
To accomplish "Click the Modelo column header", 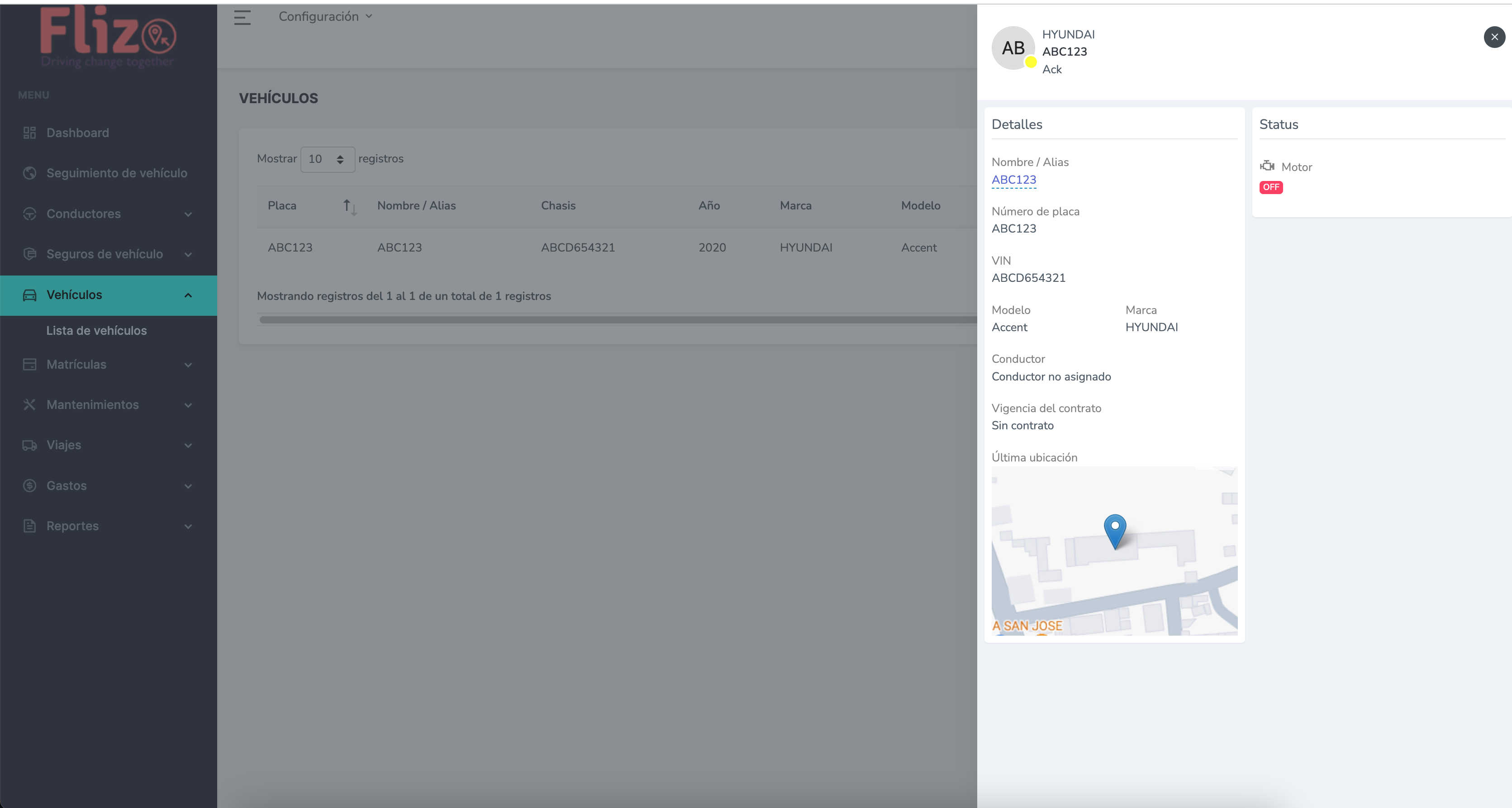I will click(x=920, y=205).
